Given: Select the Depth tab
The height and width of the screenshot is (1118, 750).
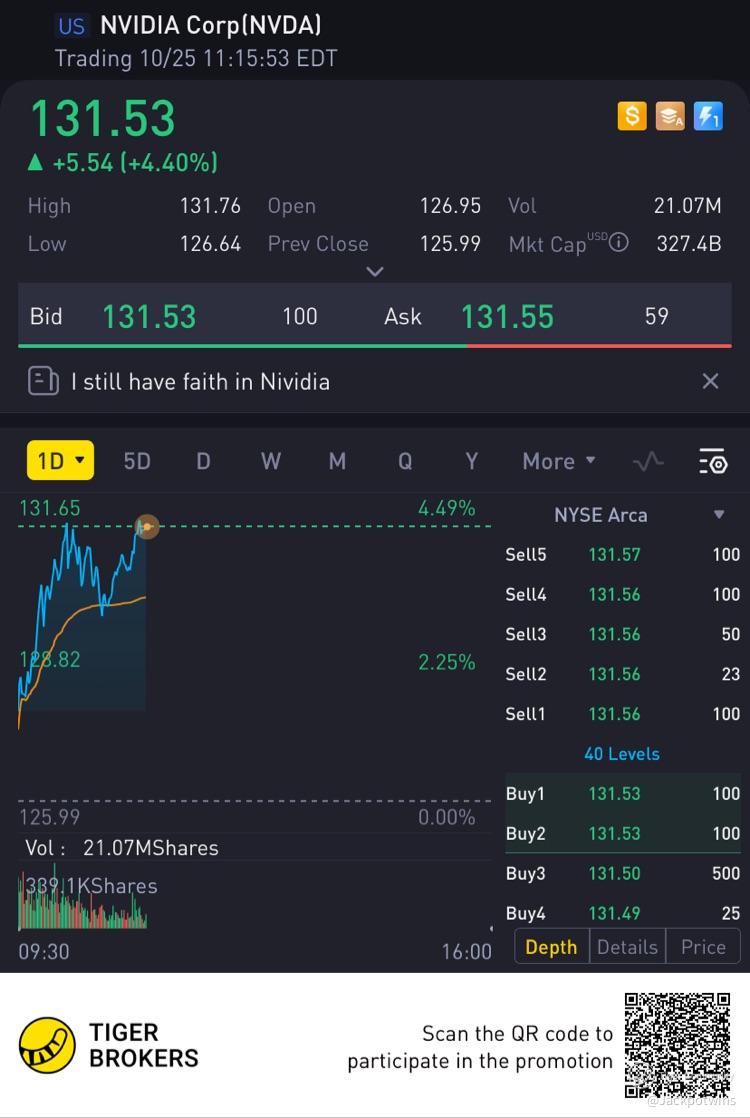Looking at the screenshot, I should 551,947.
